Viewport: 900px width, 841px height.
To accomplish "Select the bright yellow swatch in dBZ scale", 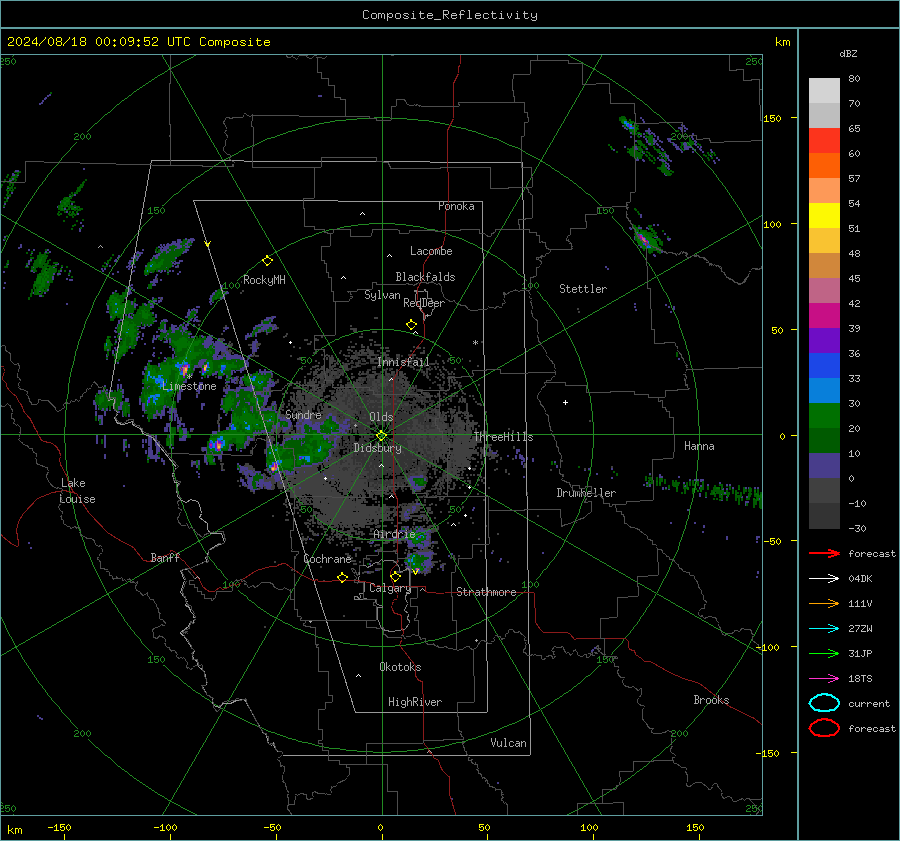I will (824, 216).
